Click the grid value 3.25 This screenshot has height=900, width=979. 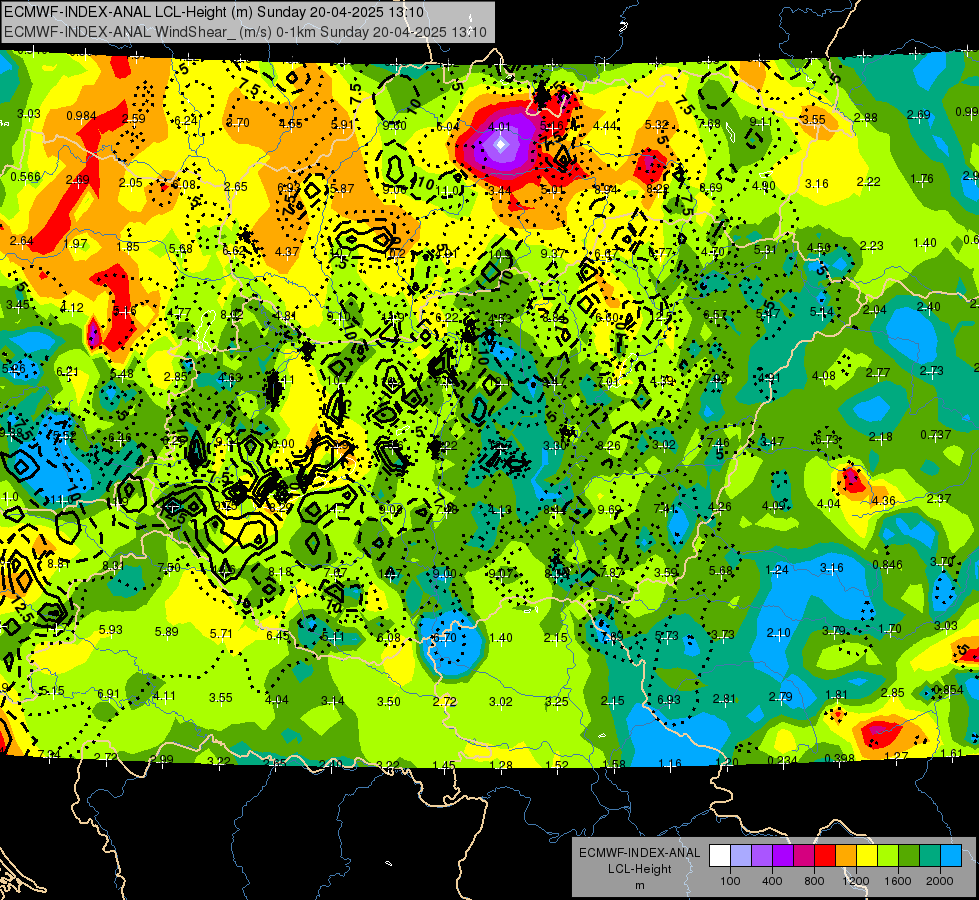click(x=556, y=701)
